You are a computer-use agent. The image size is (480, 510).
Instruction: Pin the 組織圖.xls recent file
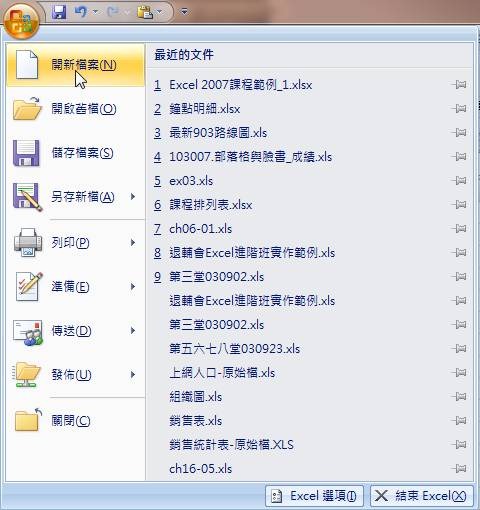tap(459, 397)
